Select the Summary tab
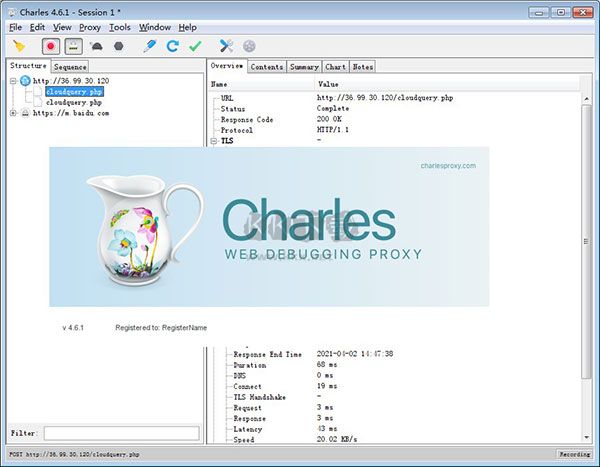 (304, 67)
